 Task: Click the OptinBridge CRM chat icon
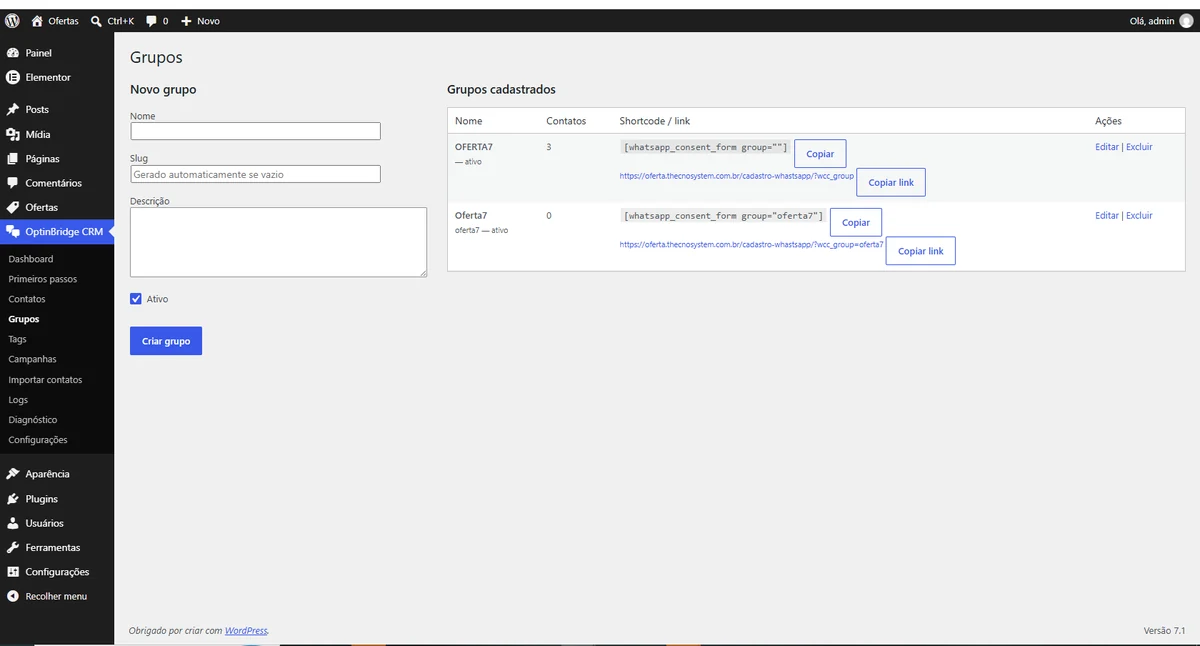(13, 232)
